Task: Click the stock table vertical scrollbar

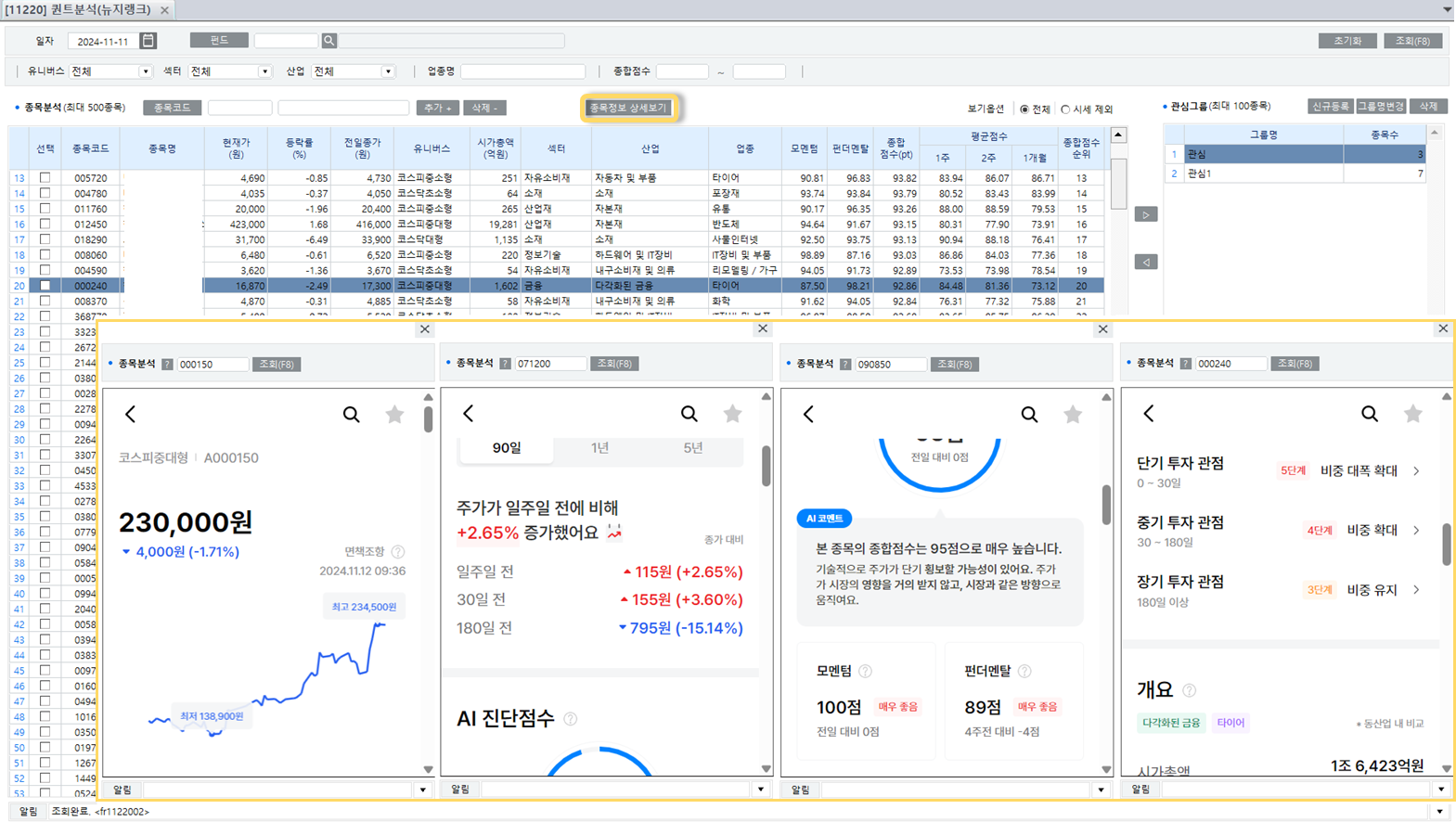Action: click(1118, 186)
